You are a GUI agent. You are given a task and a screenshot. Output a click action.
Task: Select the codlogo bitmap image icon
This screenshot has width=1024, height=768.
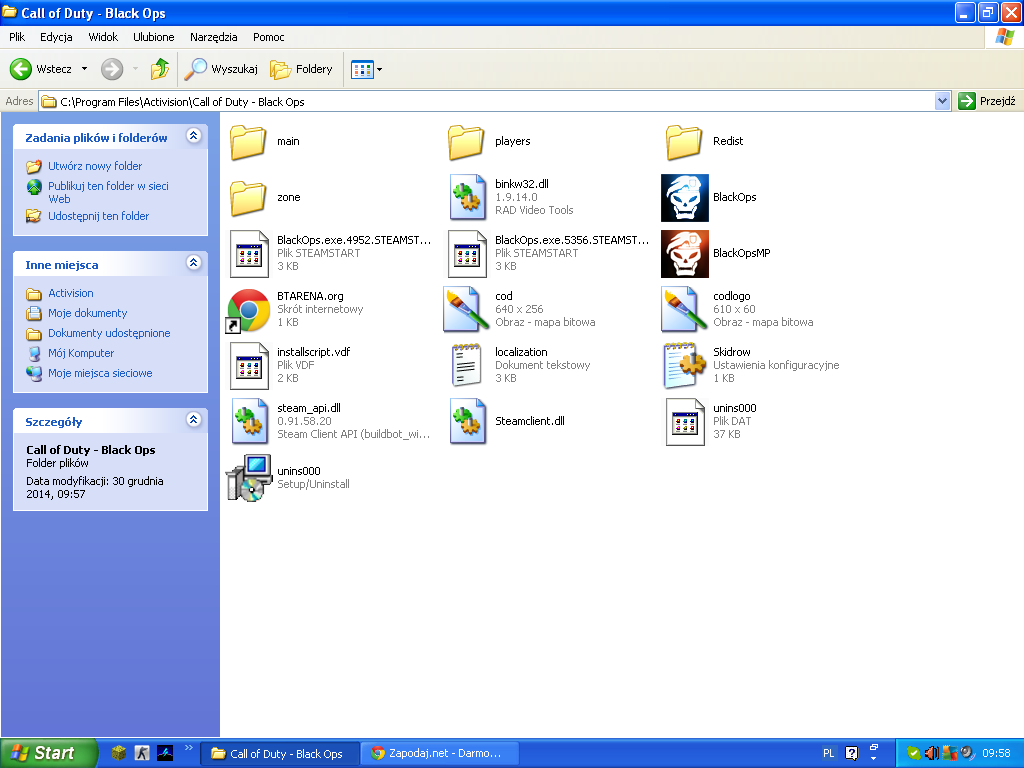684,310
